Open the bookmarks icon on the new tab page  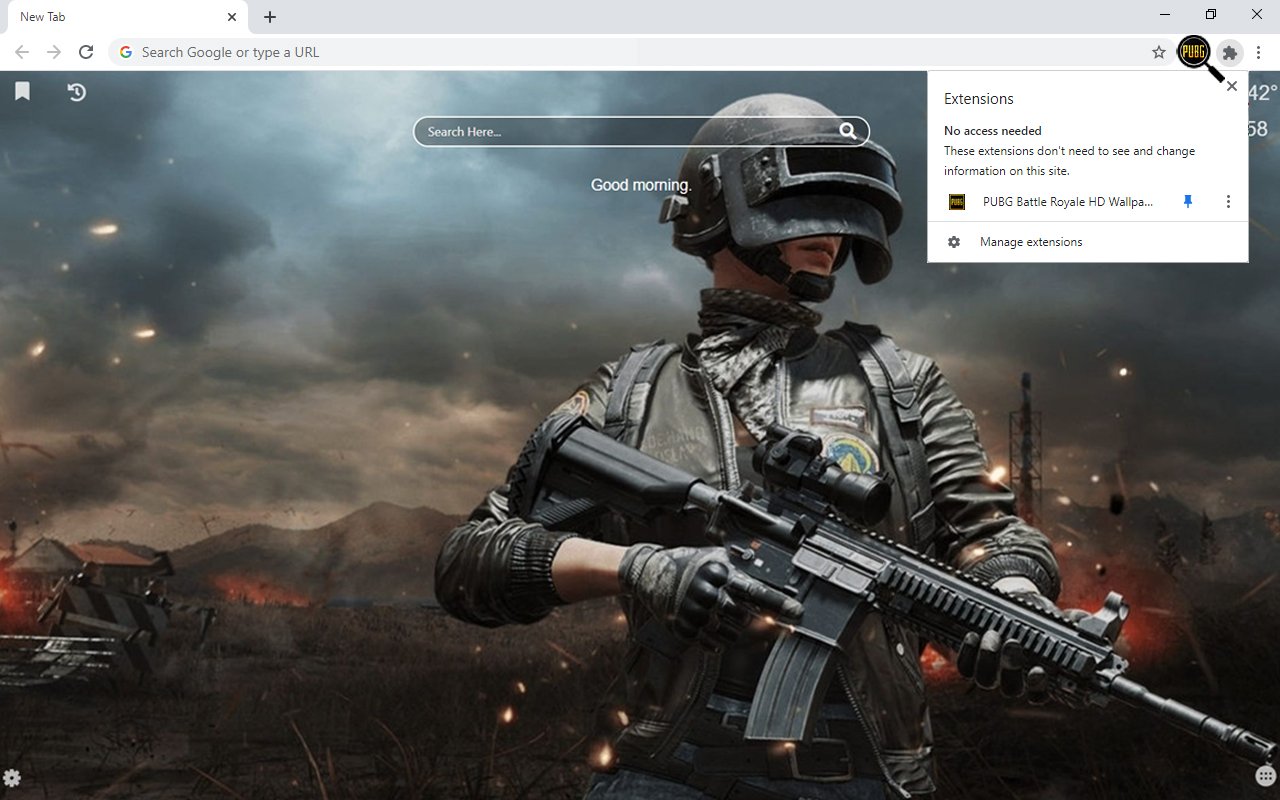(22, 91)
